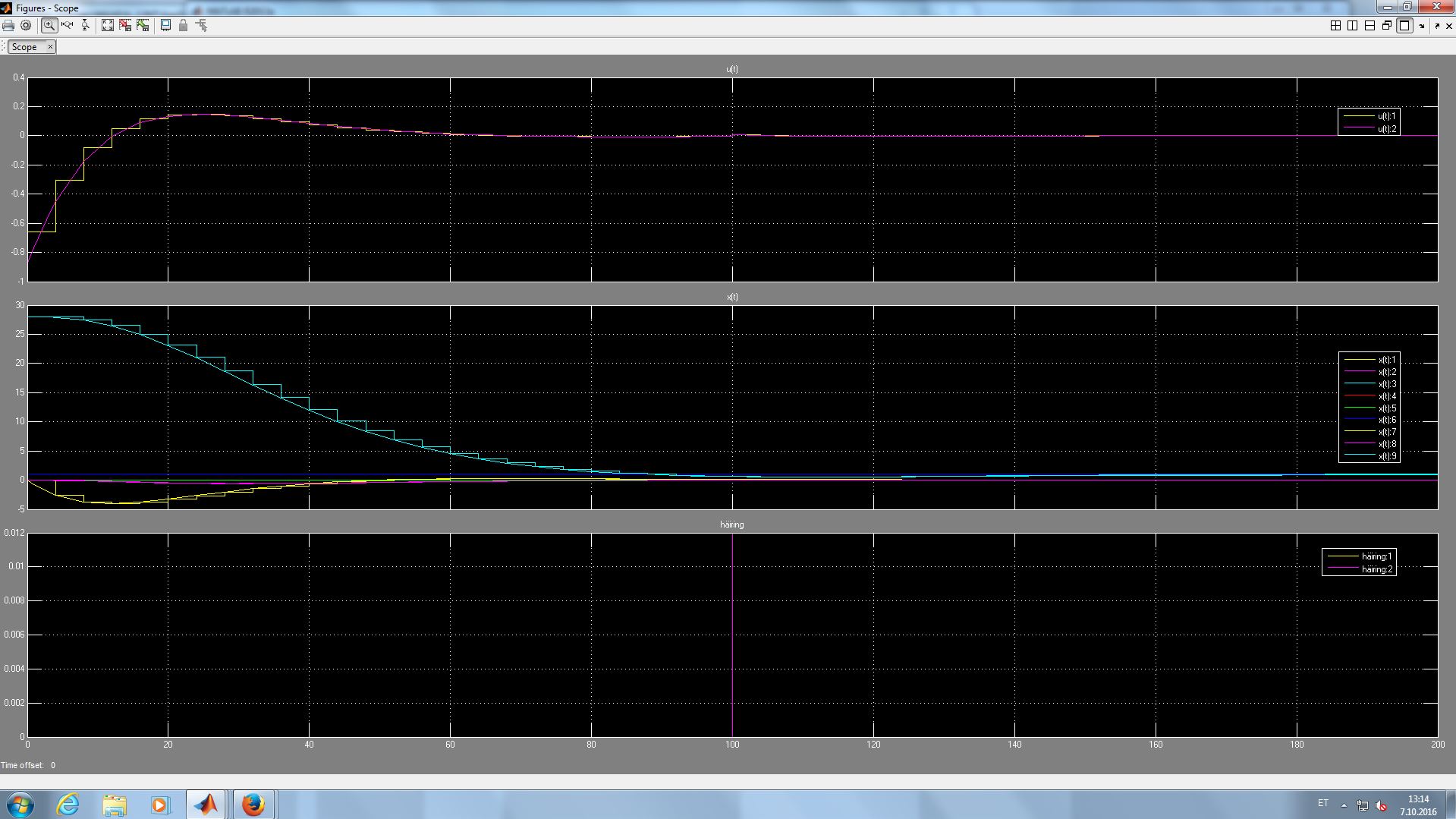Open Windows Media Player from the taskbar
The image size is (1456, 819).
point(160,805)
